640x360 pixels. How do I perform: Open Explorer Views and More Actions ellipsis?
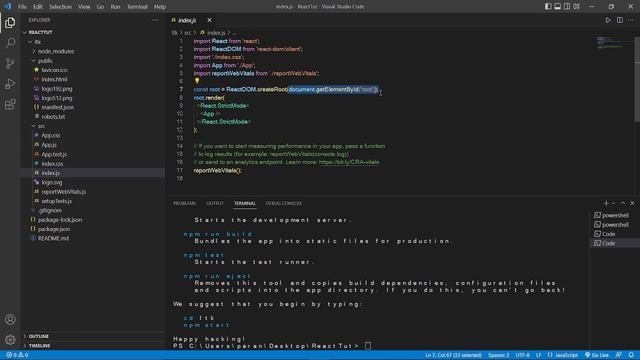[155, 20]
